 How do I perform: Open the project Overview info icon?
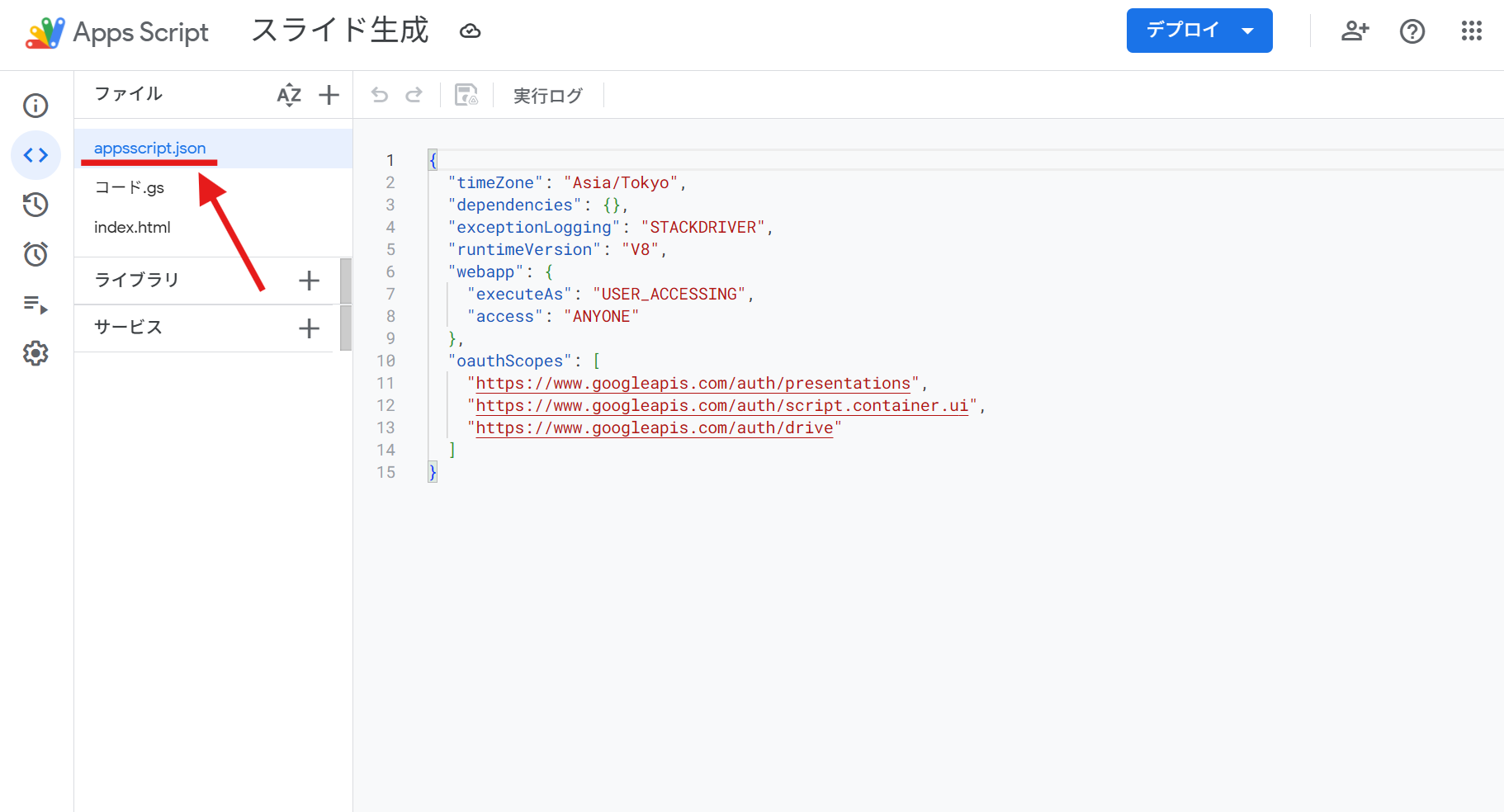point(35,106)
